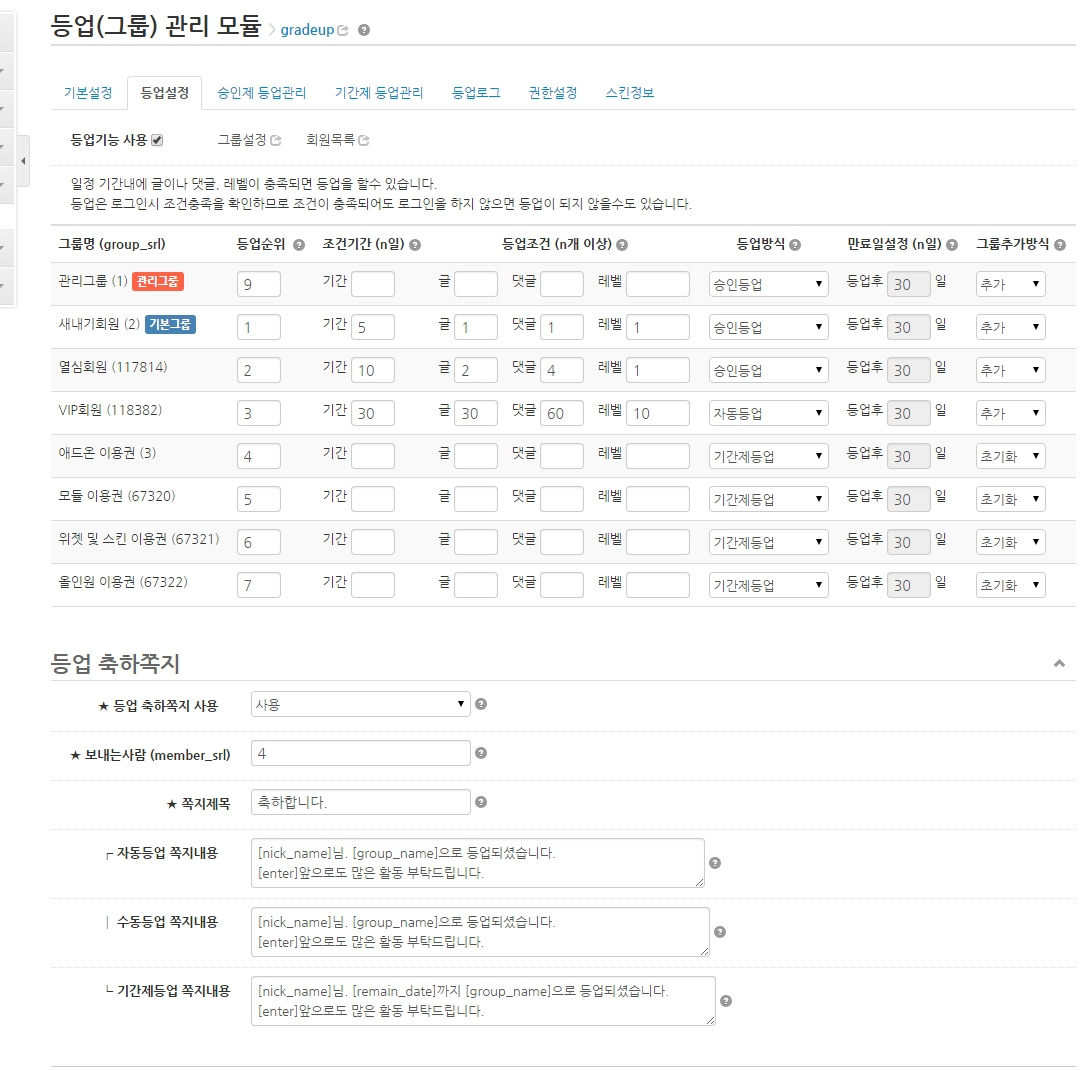Open 초기화 dropdown for 위젯 및 스킨 이용권
Image resolution: width=1089 pixels, height=1071 pixels.
(x=1011, y=542)
